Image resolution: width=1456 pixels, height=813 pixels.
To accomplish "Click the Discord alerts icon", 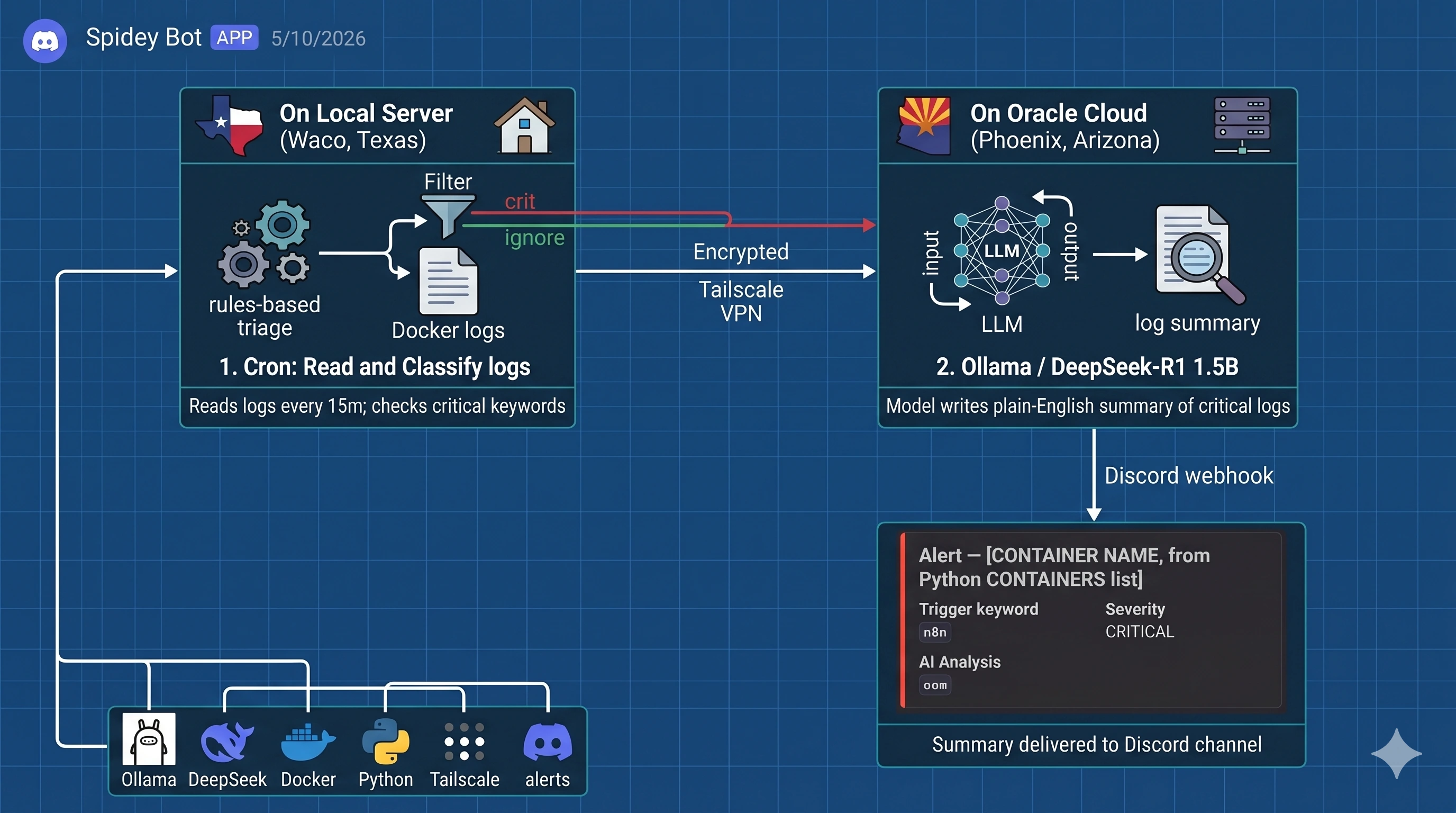I will 547,742.
